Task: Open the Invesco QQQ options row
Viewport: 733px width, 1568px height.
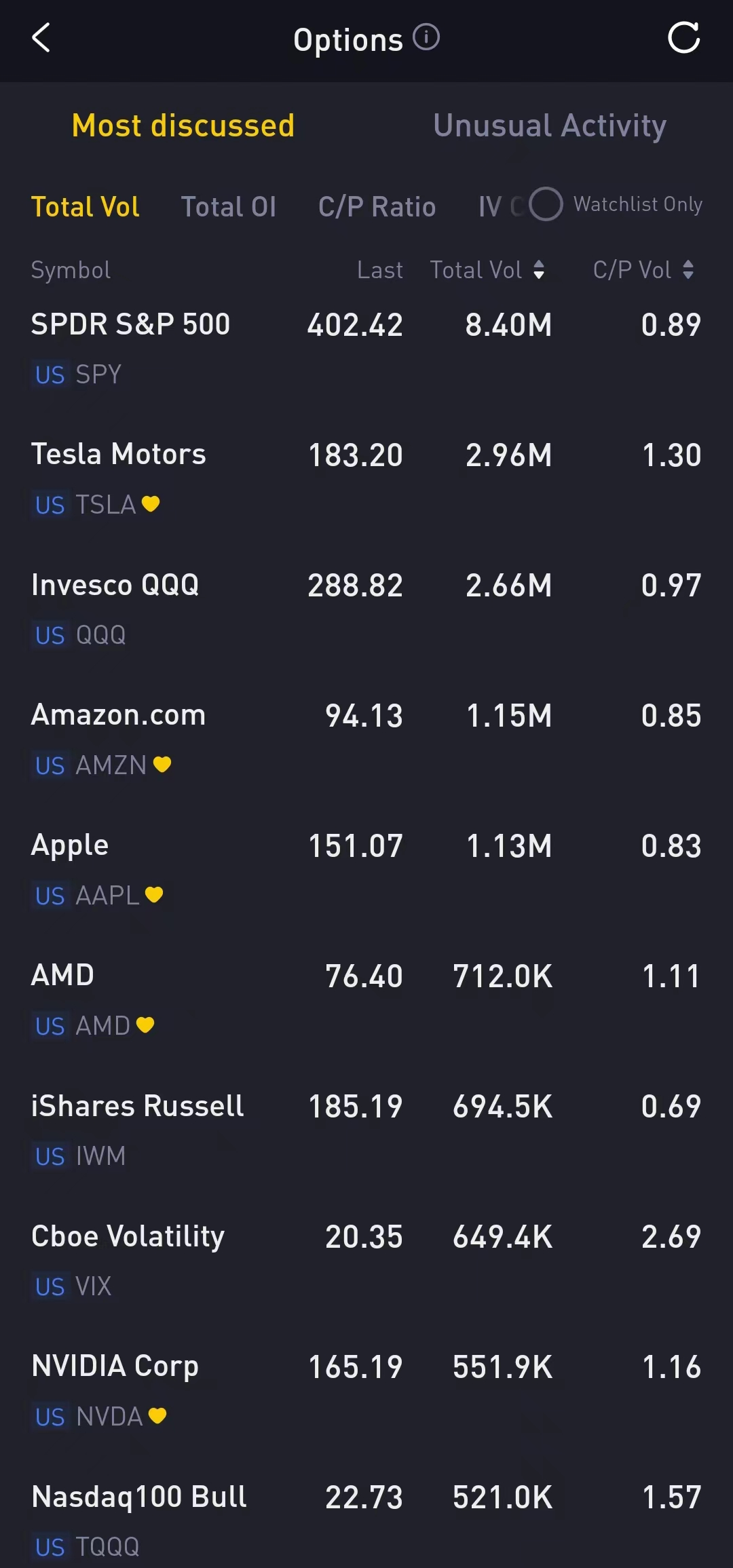Action: [366, 609]
